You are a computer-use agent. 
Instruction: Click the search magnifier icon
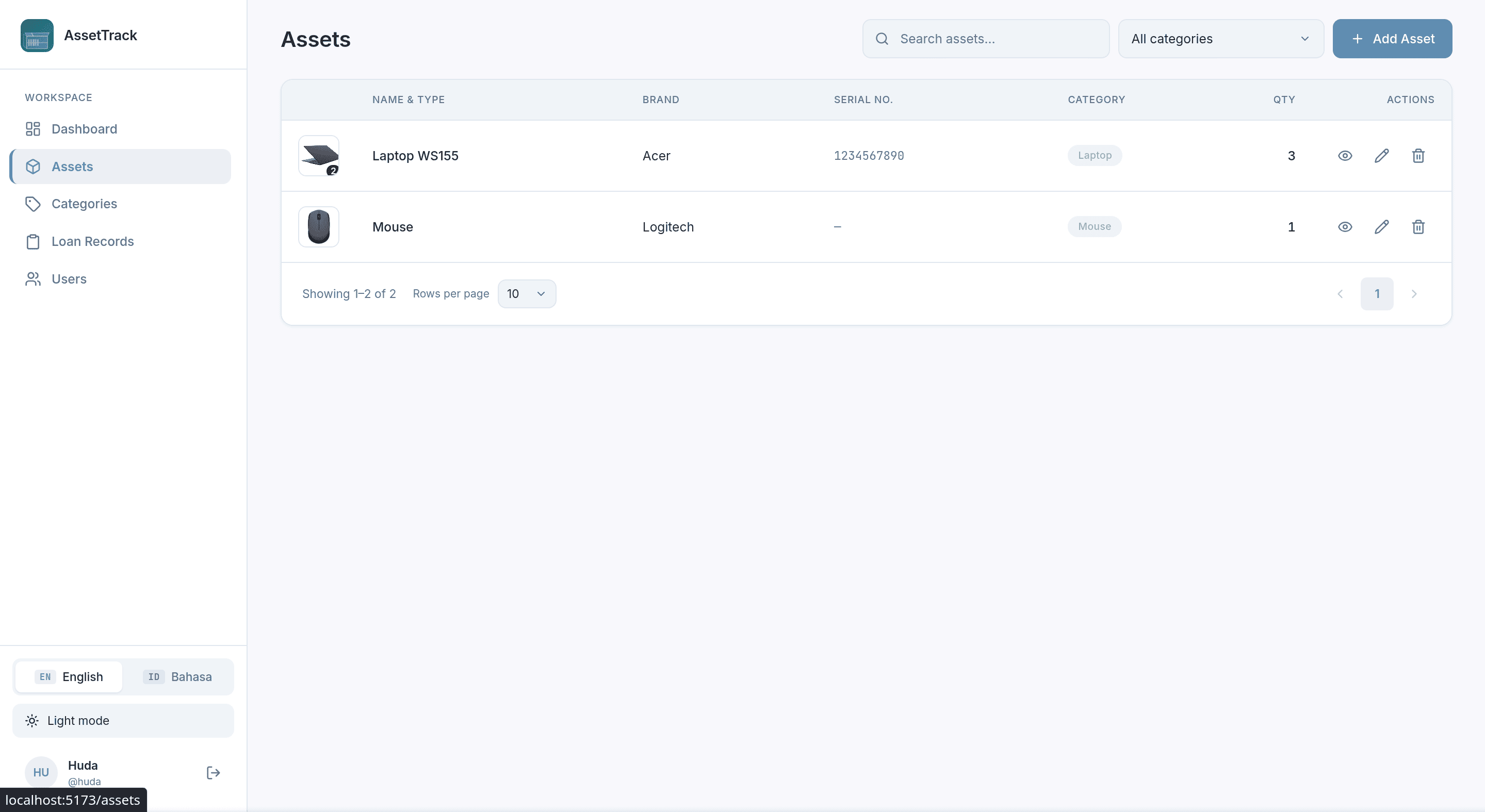click(x=882, y=39)
